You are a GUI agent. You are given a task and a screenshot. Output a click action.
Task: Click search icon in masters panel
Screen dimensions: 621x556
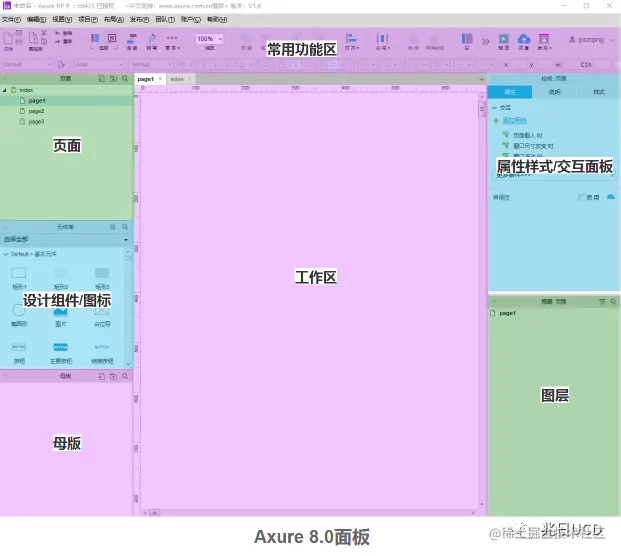click(x=125, y=376)
